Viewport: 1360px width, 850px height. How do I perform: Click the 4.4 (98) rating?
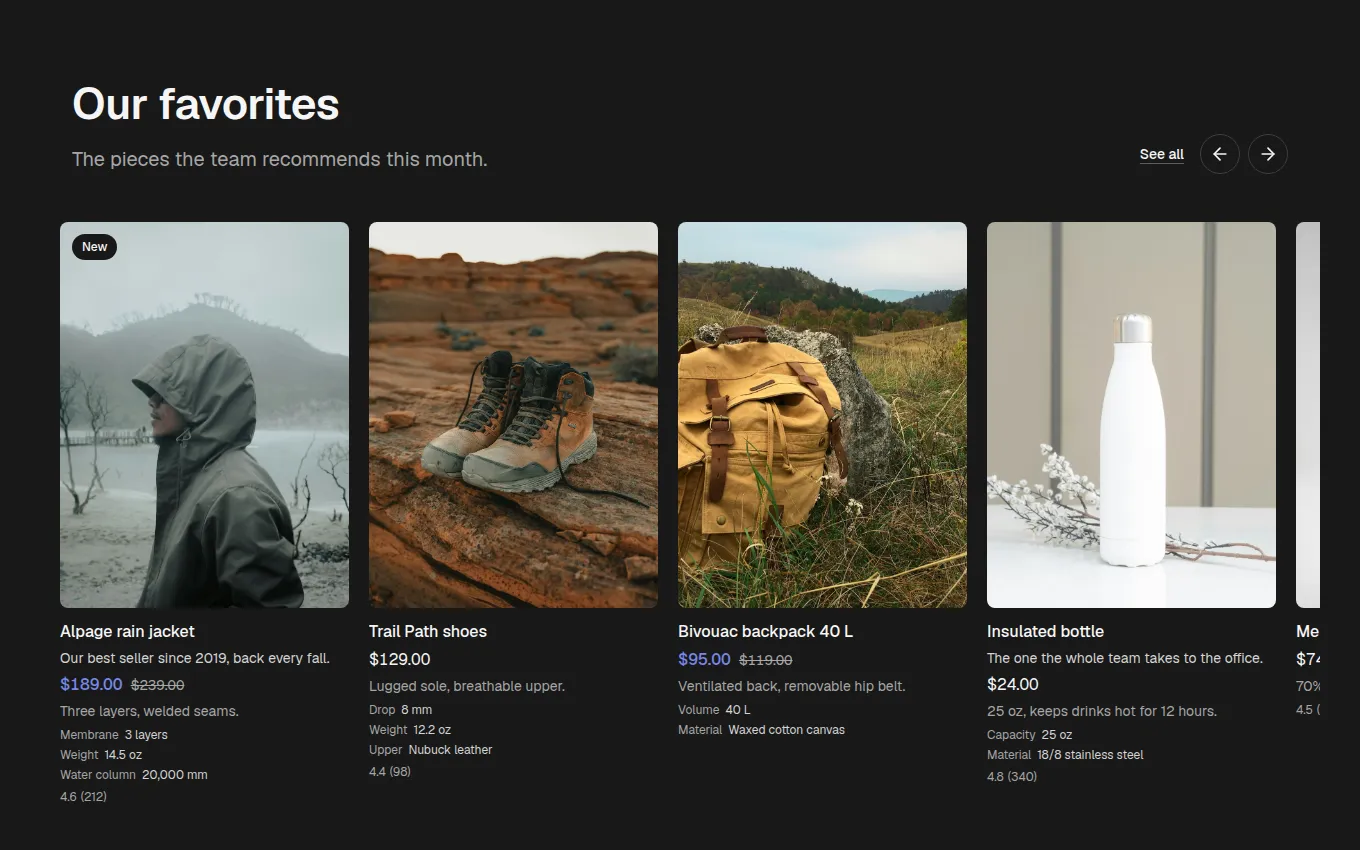pos(390,772)
